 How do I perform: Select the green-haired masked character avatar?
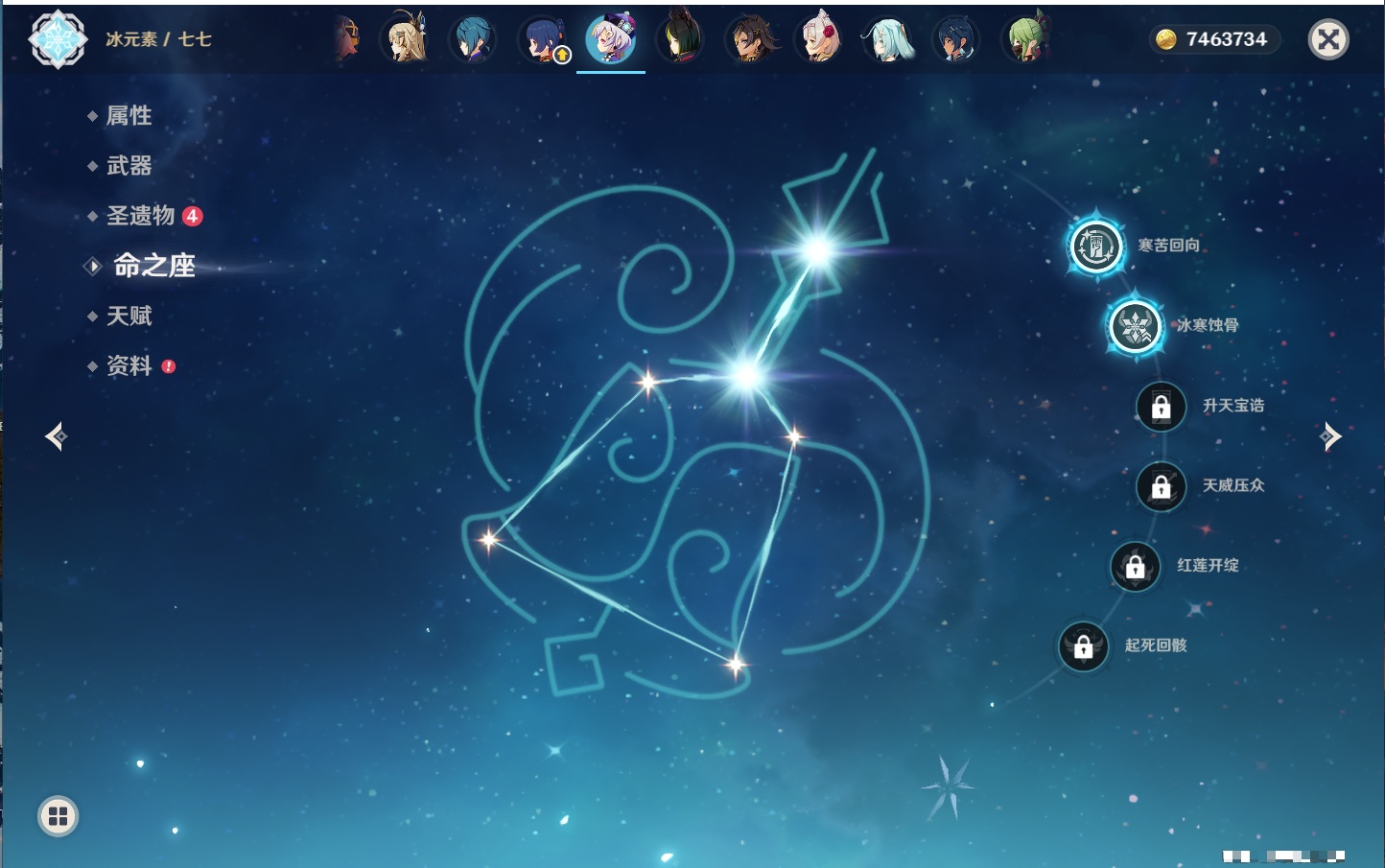pos(1025,40)
